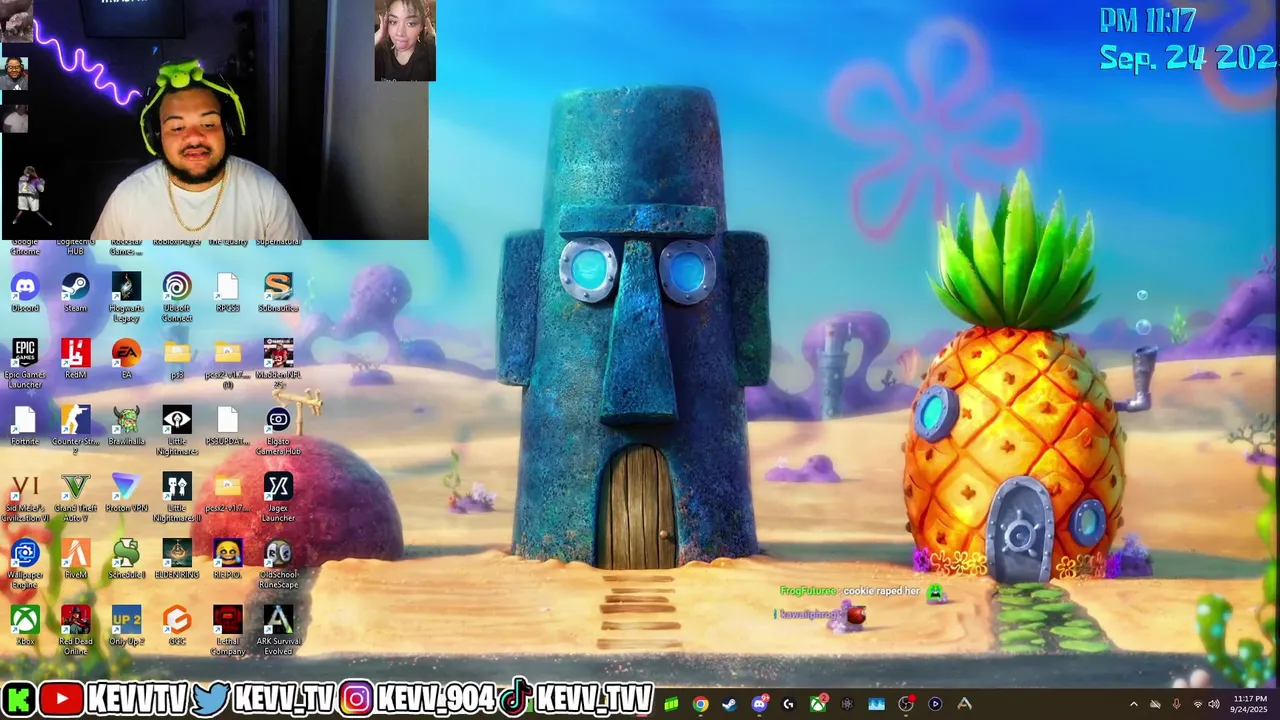
Task: Open Logitech G HUB taskbar icon
Action: pyautogui.click(x=788, y=704)
